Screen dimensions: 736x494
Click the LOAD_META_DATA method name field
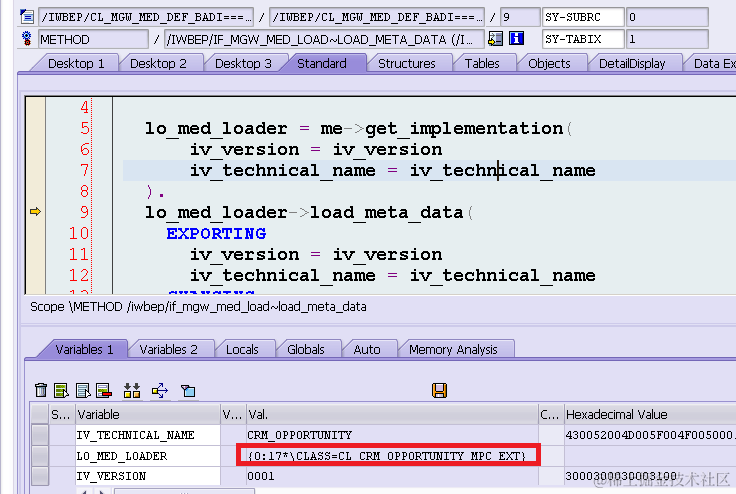(x=324, y=39)
